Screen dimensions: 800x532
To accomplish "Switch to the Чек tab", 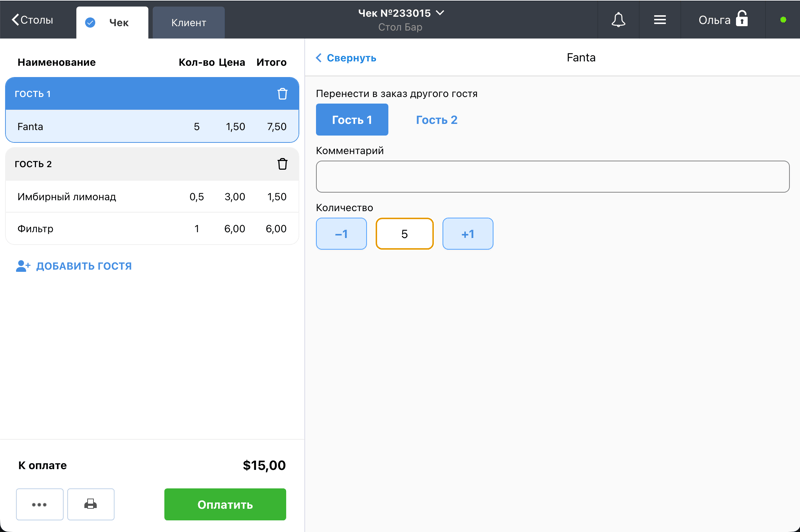I will pos(112,22).
